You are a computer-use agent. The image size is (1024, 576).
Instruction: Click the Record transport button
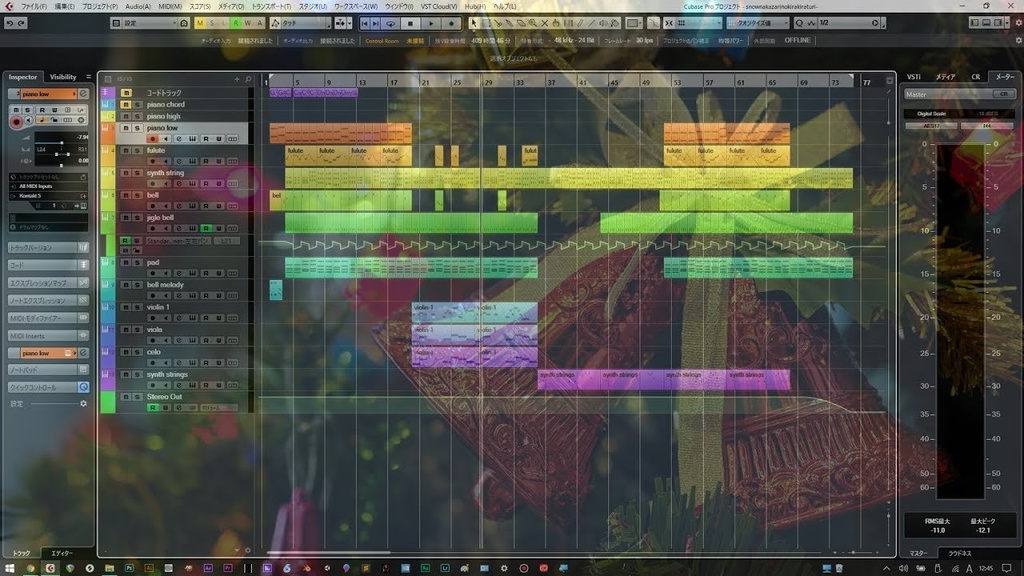(x=451, y=23)
